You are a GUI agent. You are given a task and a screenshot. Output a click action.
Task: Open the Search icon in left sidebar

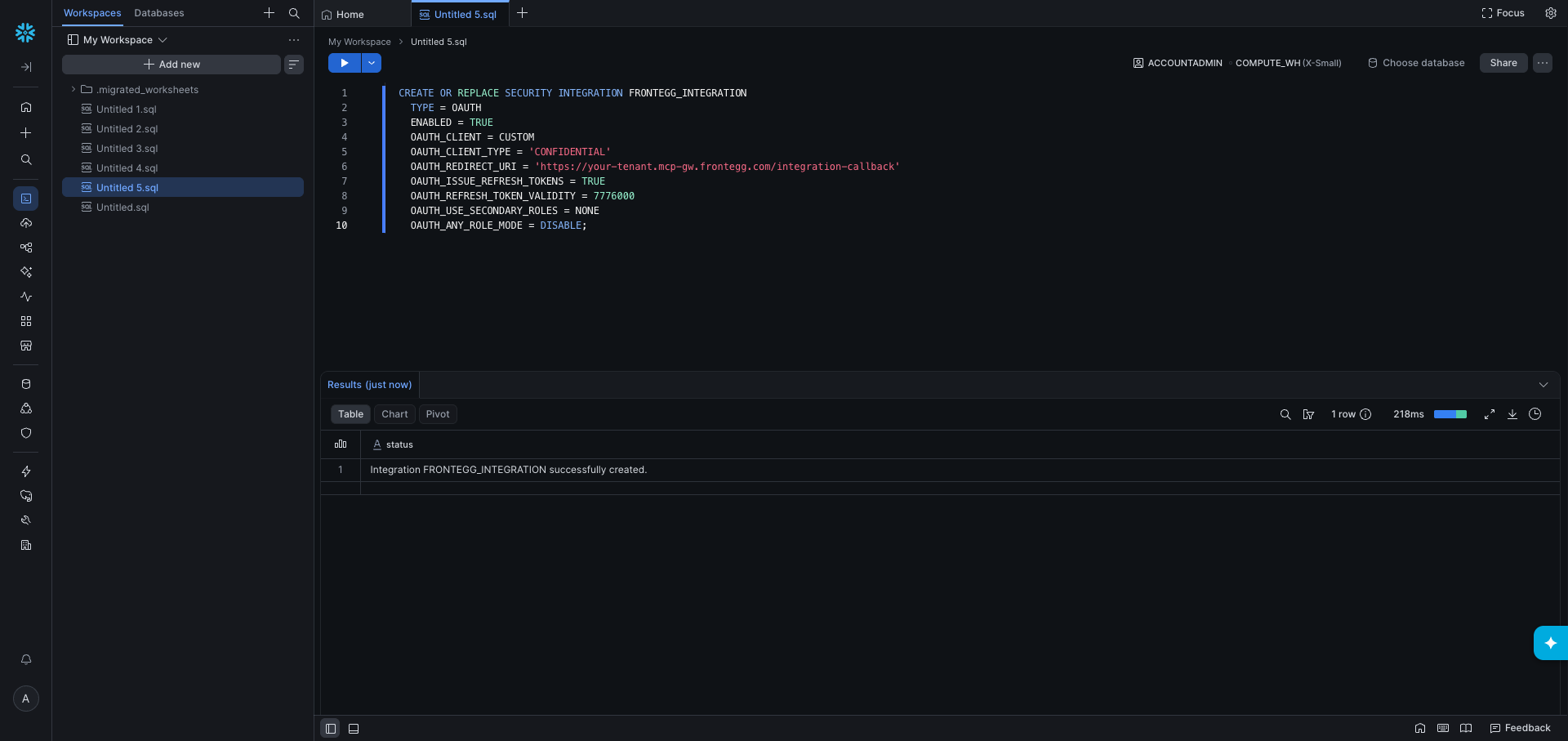pos(26,160)
